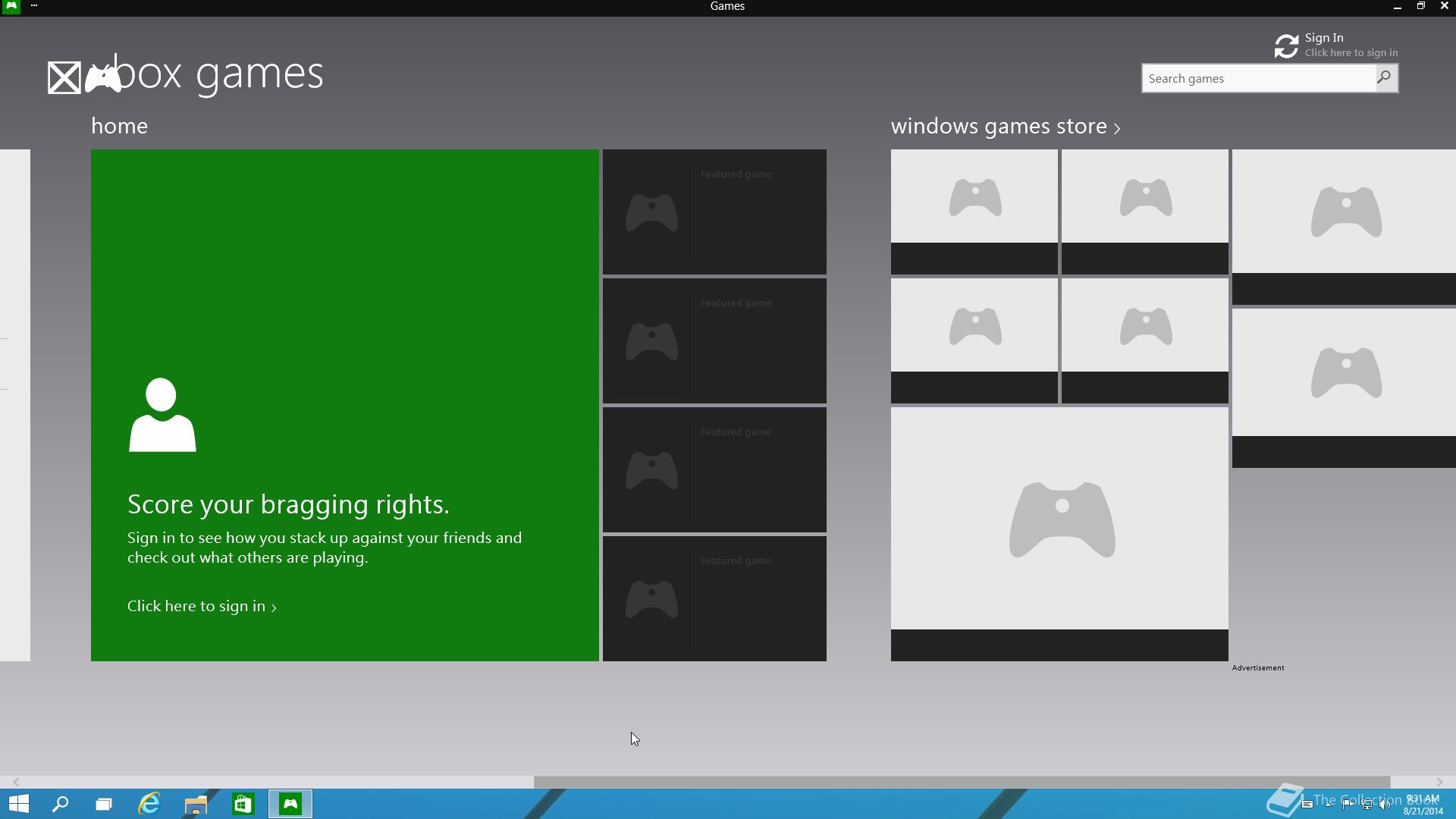Image resolution: width=1456 pixels, height=819 pixels.
Task: Open the large store tile above Advertisement row
Action: click(x=1059, y=534)
